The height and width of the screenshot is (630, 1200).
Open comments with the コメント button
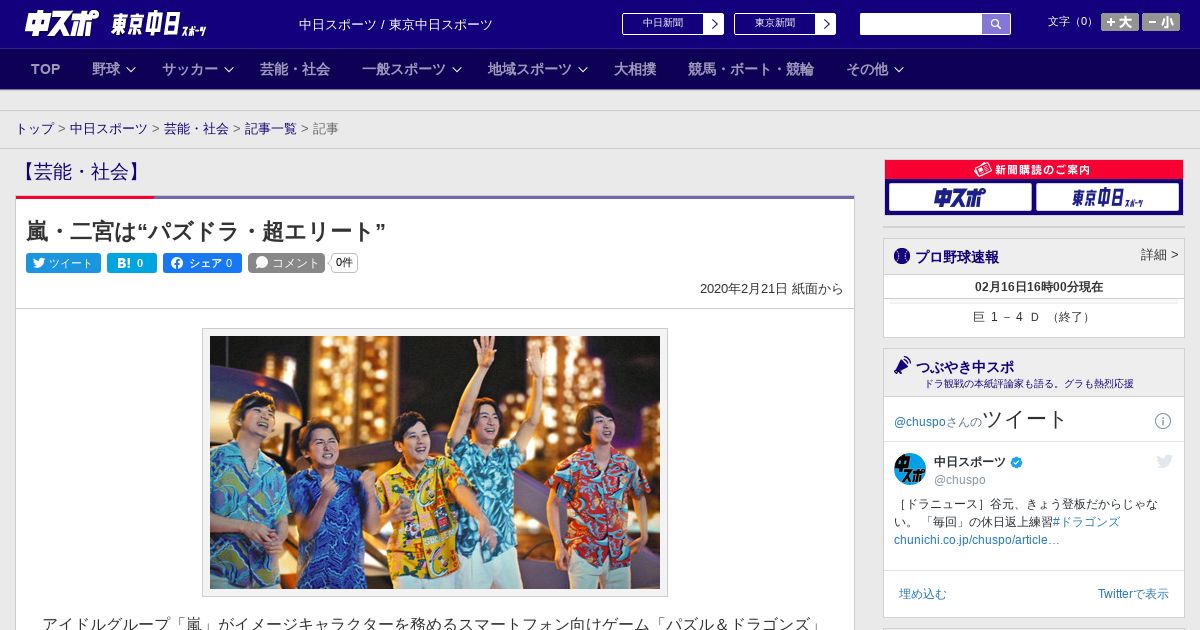pyautogui.click(x=287, y=263)
